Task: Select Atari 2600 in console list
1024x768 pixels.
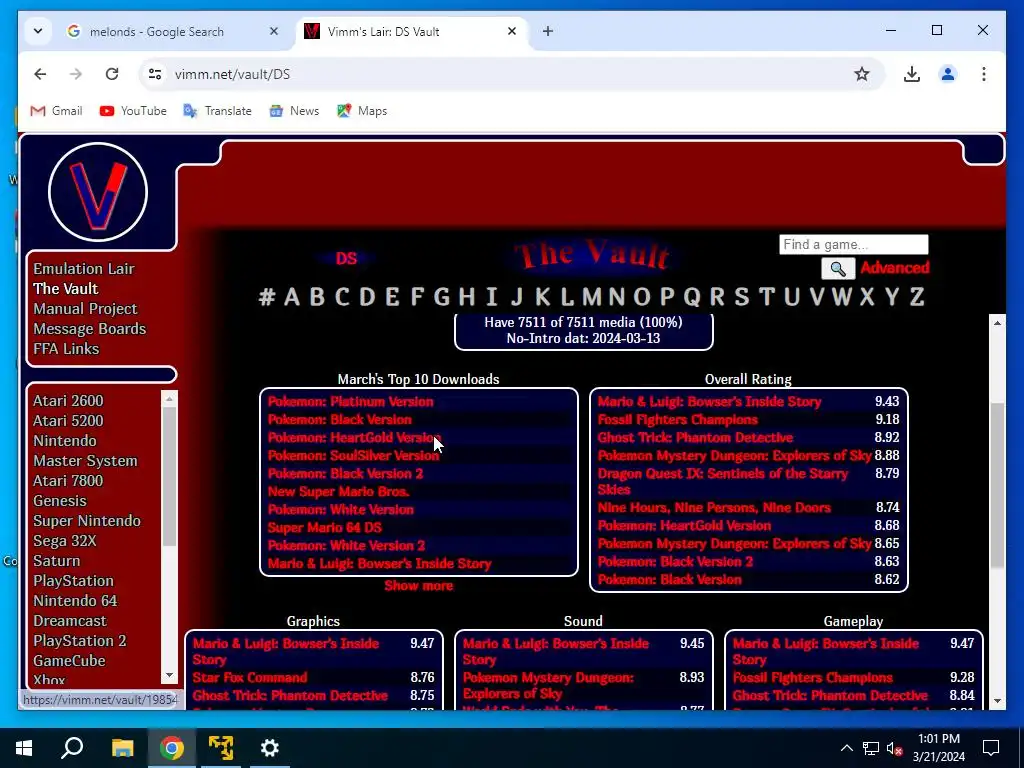Action: [x=68, y=401]
